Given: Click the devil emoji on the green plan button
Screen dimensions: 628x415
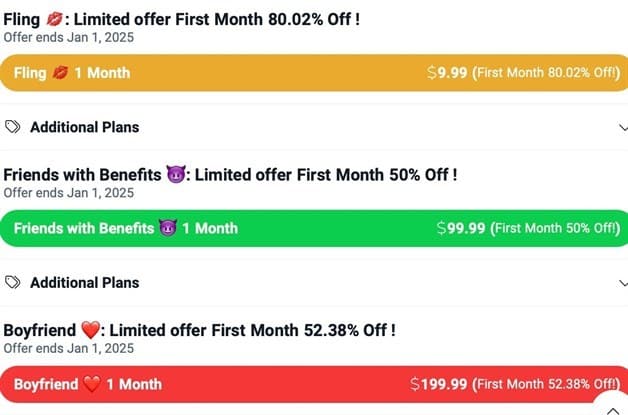Looking at the screenshot, I should [x=168, y=228].
